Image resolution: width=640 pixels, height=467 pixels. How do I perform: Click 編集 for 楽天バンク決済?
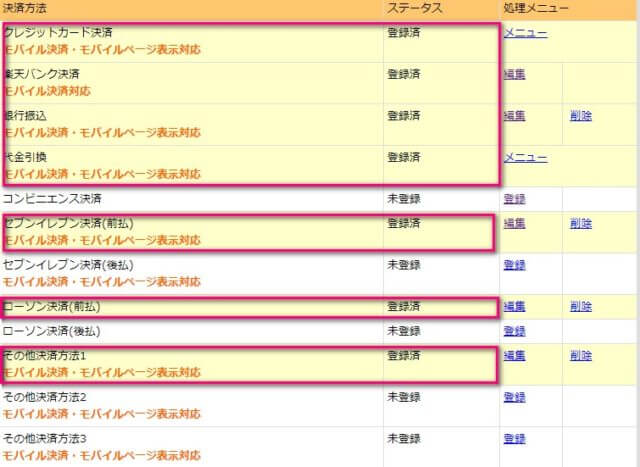(x=514, y=74)
